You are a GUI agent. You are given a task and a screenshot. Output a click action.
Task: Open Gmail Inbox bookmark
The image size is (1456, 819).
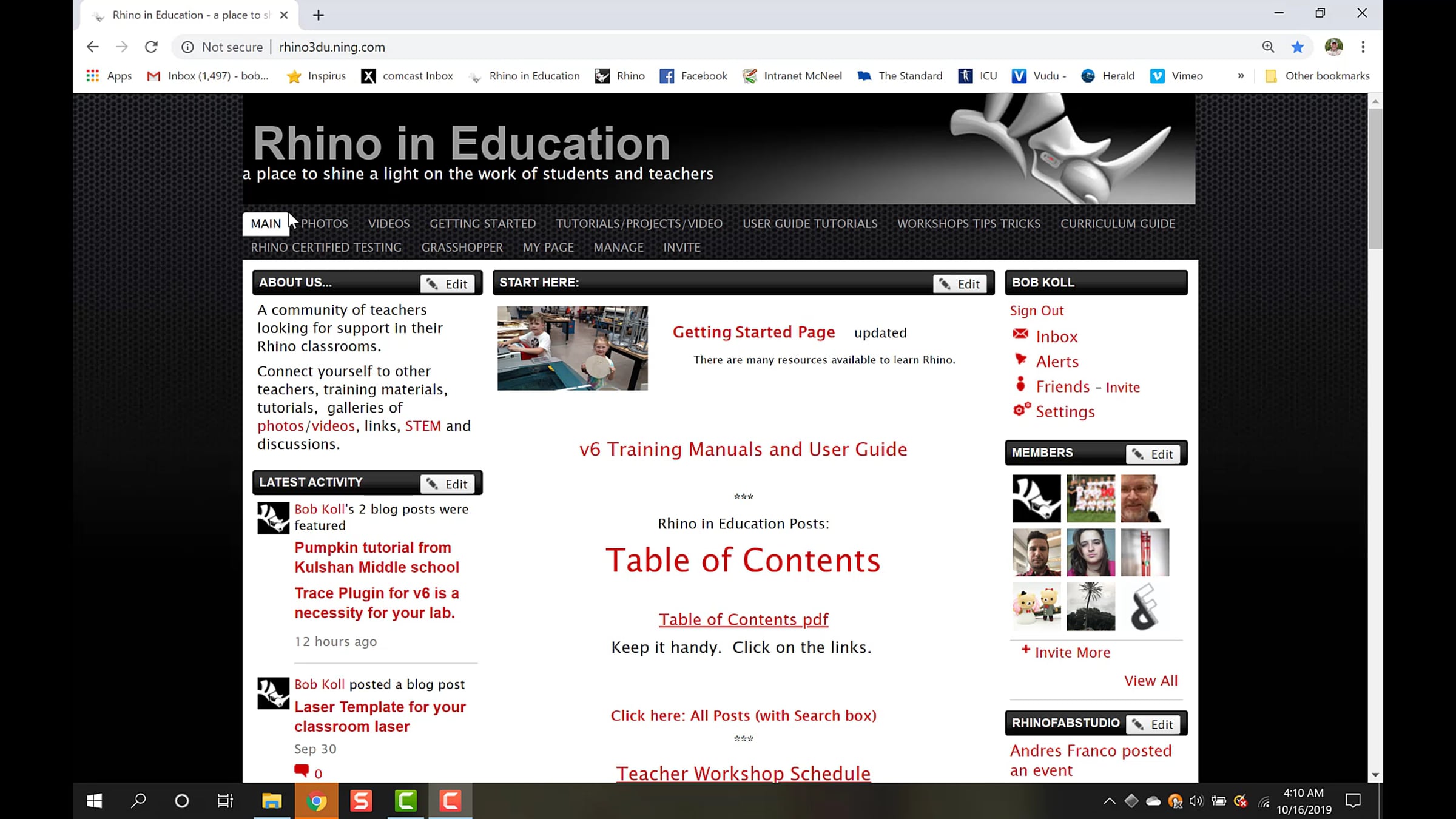coord(207,76)
